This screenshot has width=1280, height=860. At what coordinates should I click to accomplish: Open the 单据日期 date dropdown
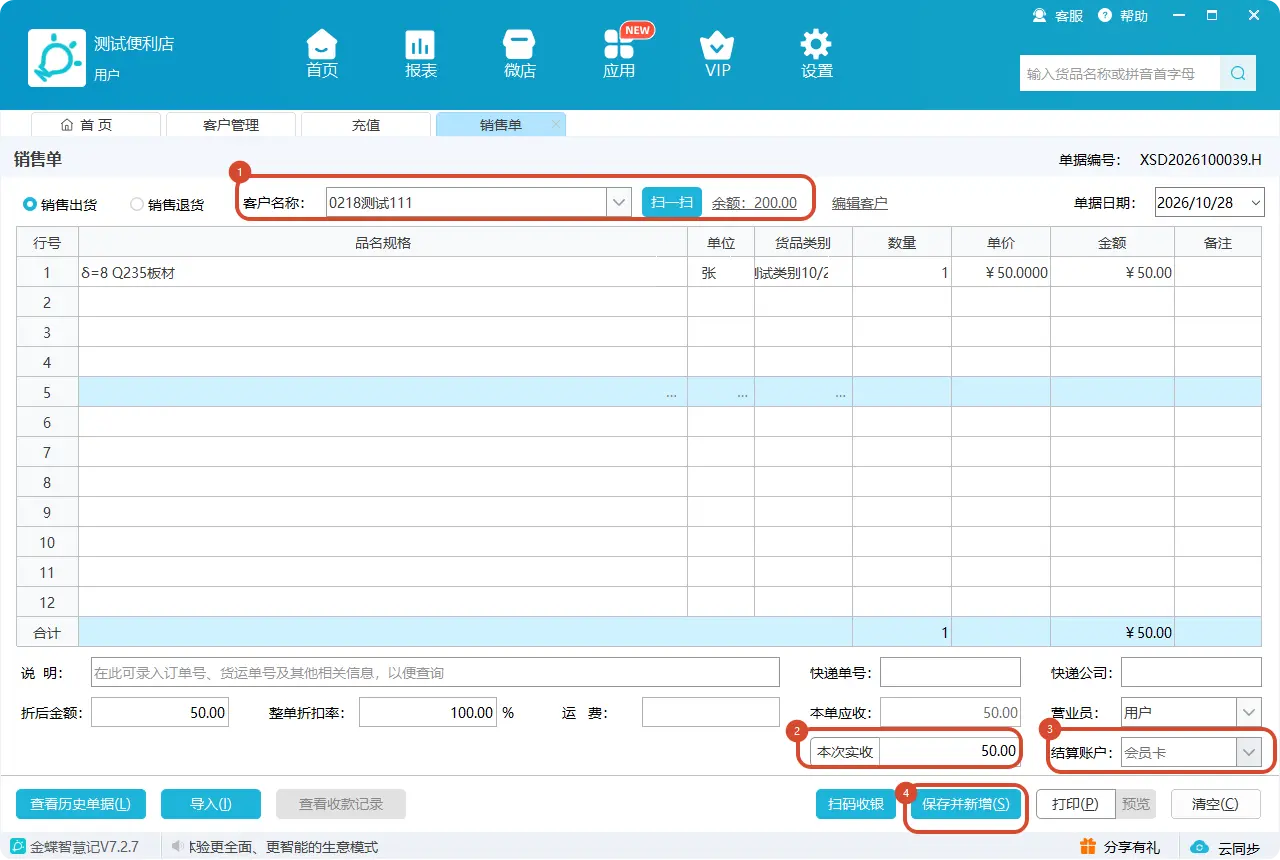tap(1256, 202)
